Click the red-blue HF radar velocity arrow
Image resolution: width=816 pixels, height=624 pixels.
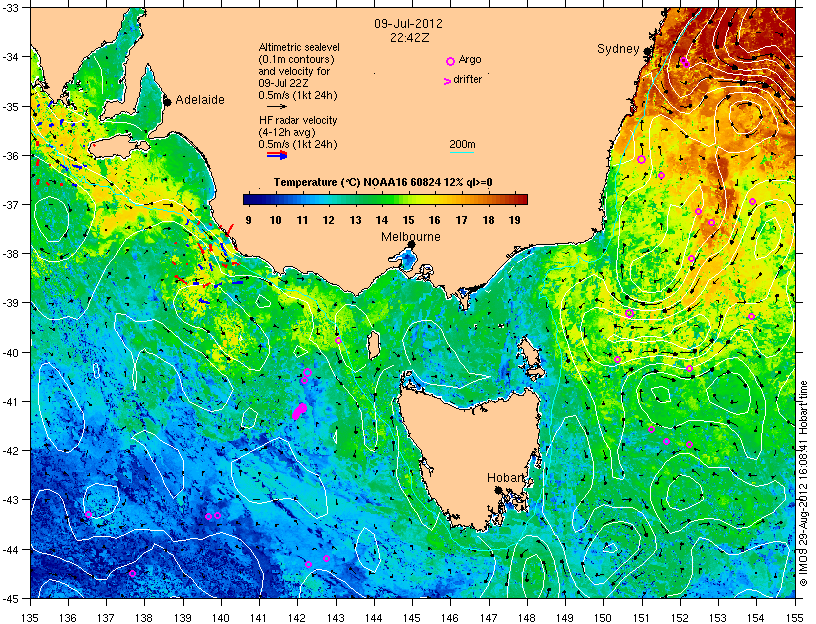pos(277,155)
